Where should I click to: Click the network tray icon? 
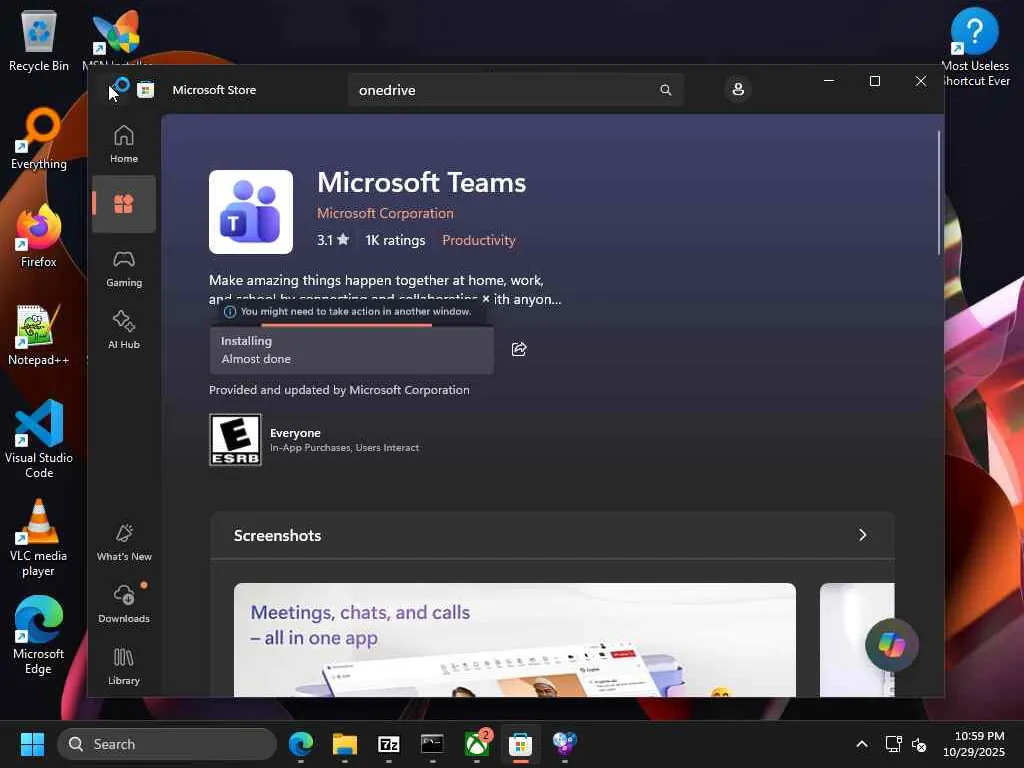coord(893,744)
